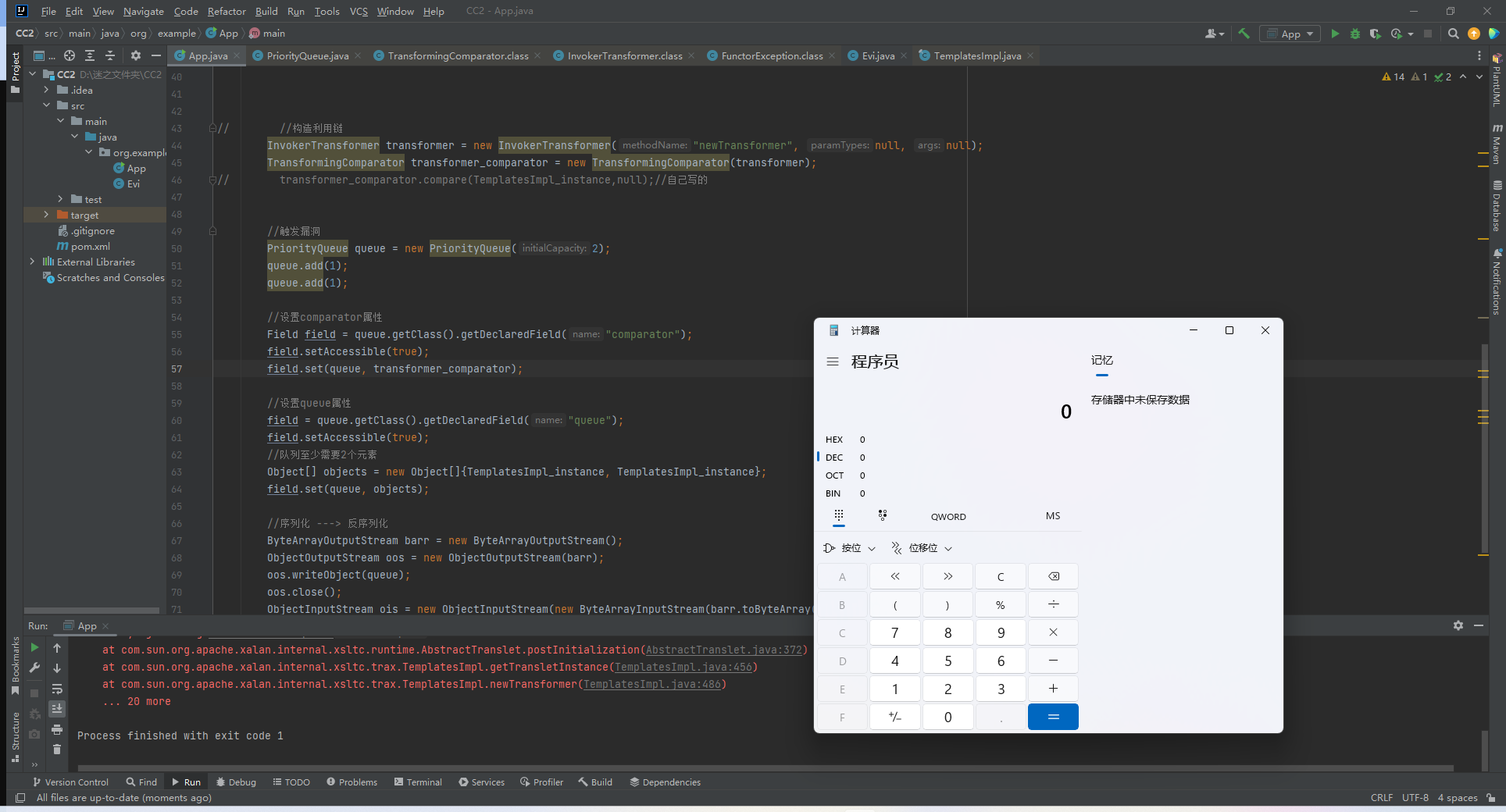This screenshot has width=1506, height=812.
Task: Switch to TemplatesImpl.java editor tab
Action: tap(977, 55)
